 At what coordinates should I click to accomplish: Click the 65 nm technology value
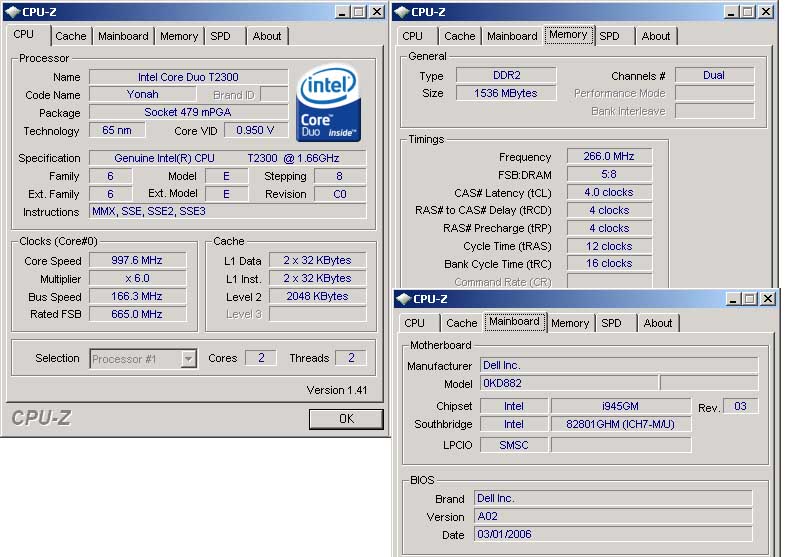pyautogui.click(x=117, y=130)
